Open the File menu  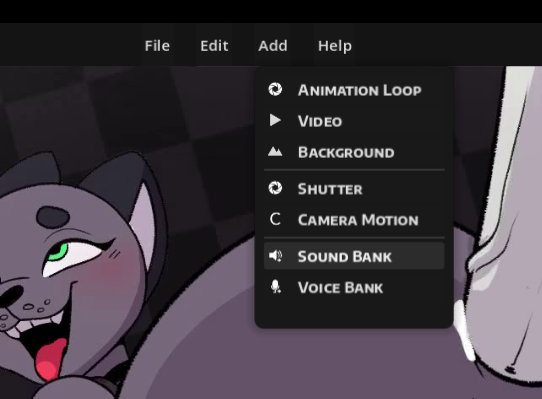click(x=157, y=45)
